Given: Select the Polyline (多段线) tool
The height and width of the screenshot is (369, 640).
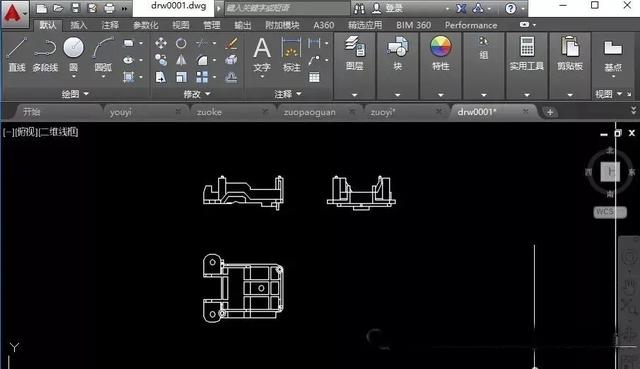Looking at the screenshot, I should click(45, 54).
